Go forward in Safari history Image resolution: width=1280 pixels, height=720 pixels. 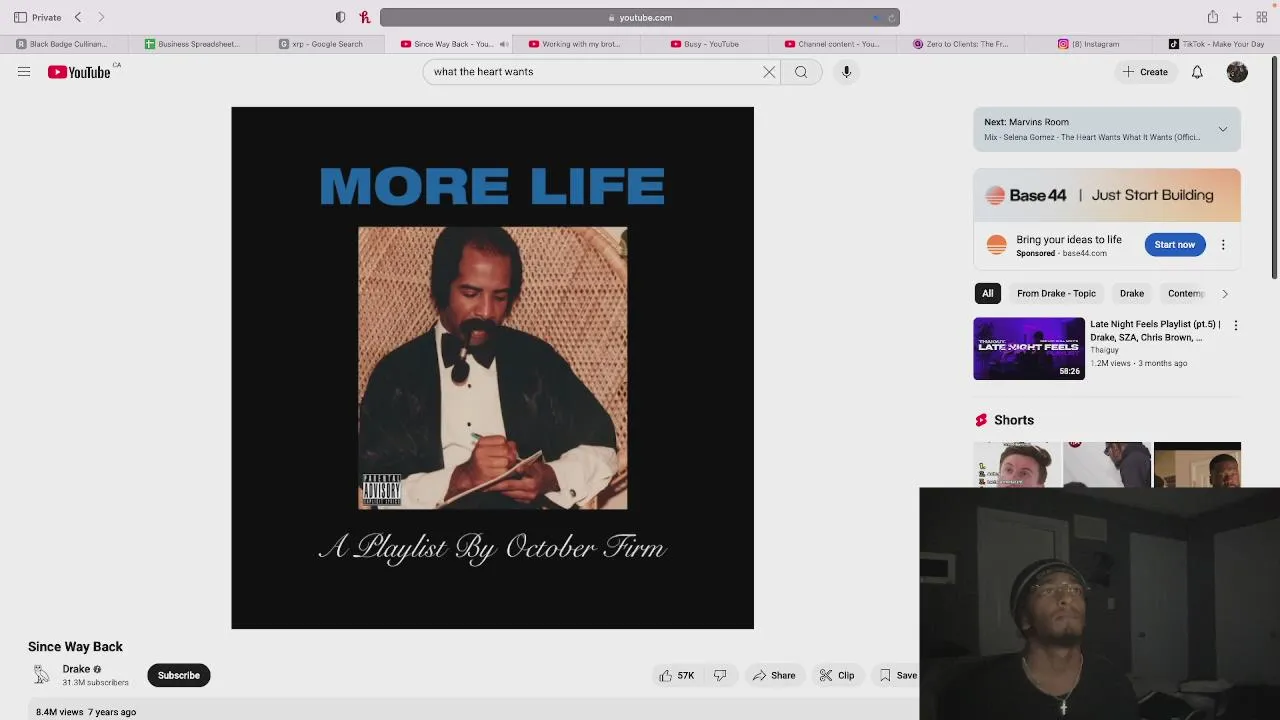pos(101,17)
